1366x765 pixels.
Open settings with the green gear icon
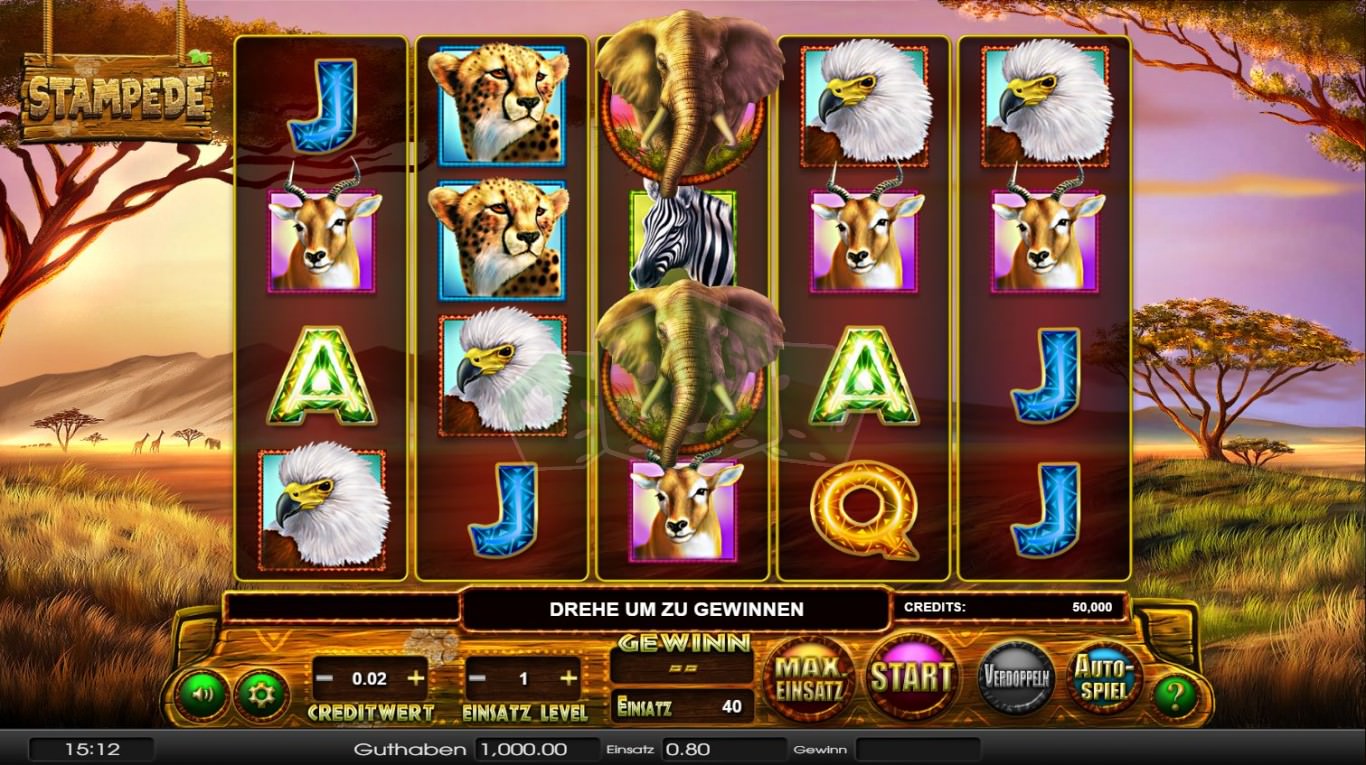point(262,693)
